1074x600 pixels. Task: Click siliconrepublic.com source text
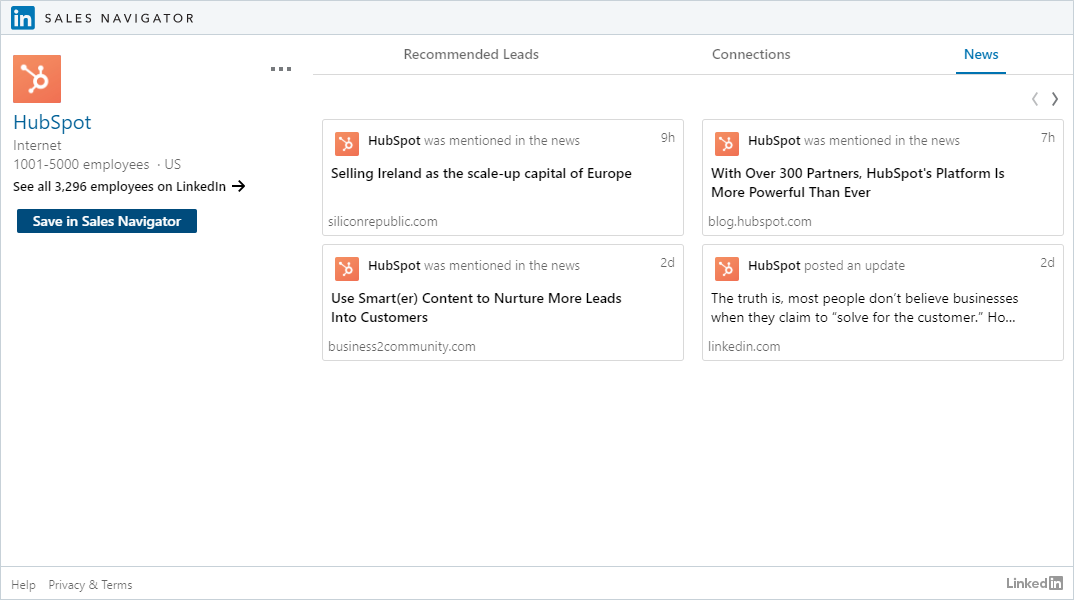tap(383, 221)
